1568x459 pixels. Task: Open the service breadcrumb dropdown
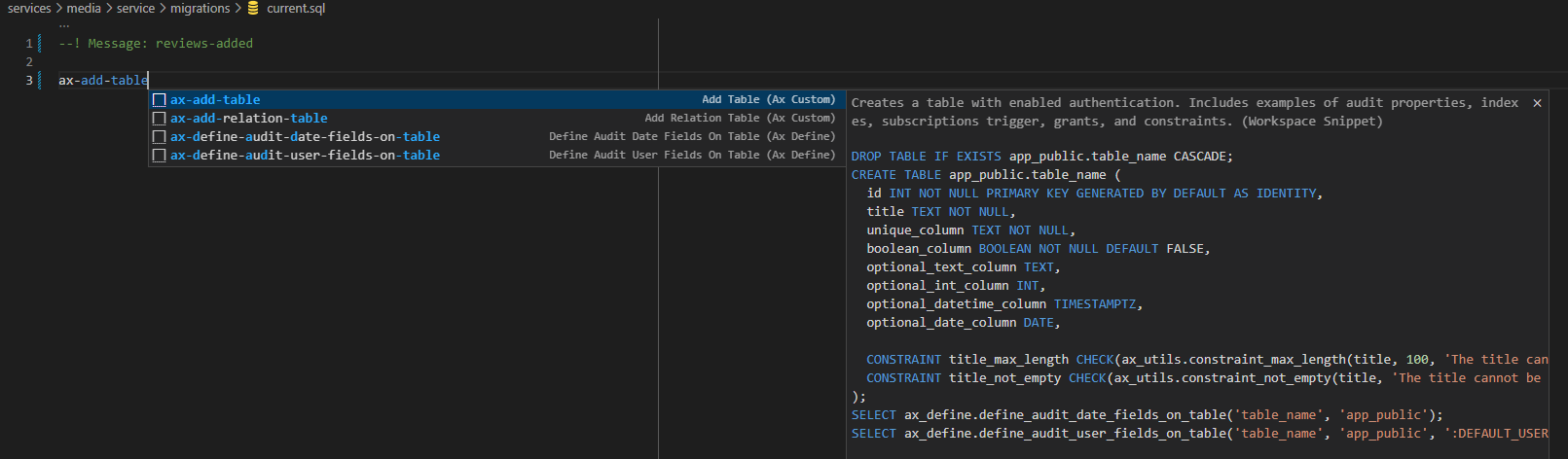point(135,9)
